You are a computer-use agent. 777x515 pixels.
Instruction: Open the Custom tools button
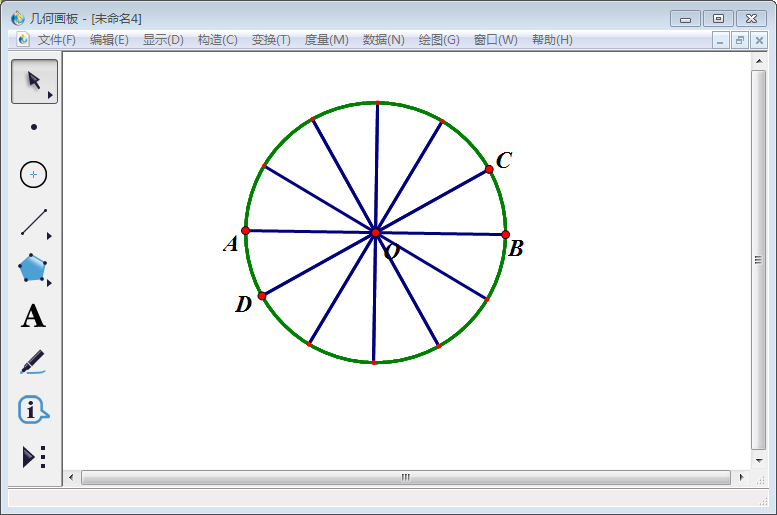(x=34, y=457)
